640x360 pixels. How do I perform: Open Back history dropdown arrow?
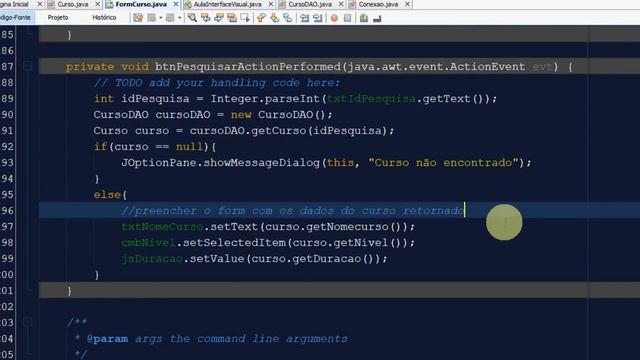click(x=160, y=18)
